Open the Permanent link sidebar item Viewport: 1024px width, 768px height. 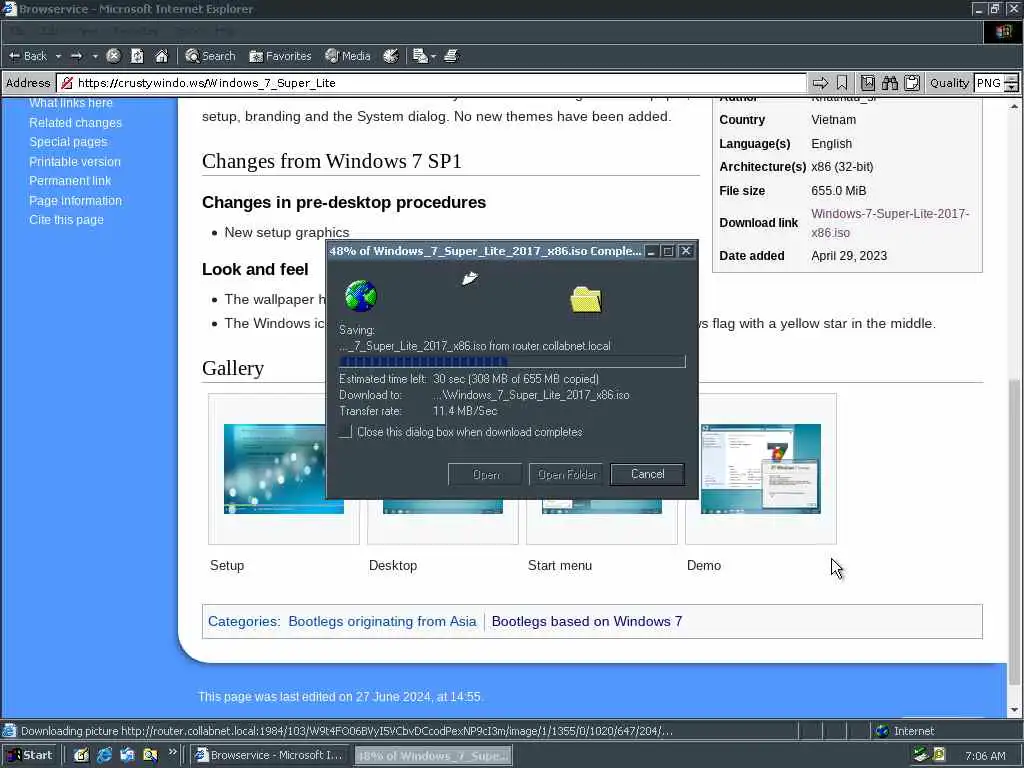coord(70,180)
